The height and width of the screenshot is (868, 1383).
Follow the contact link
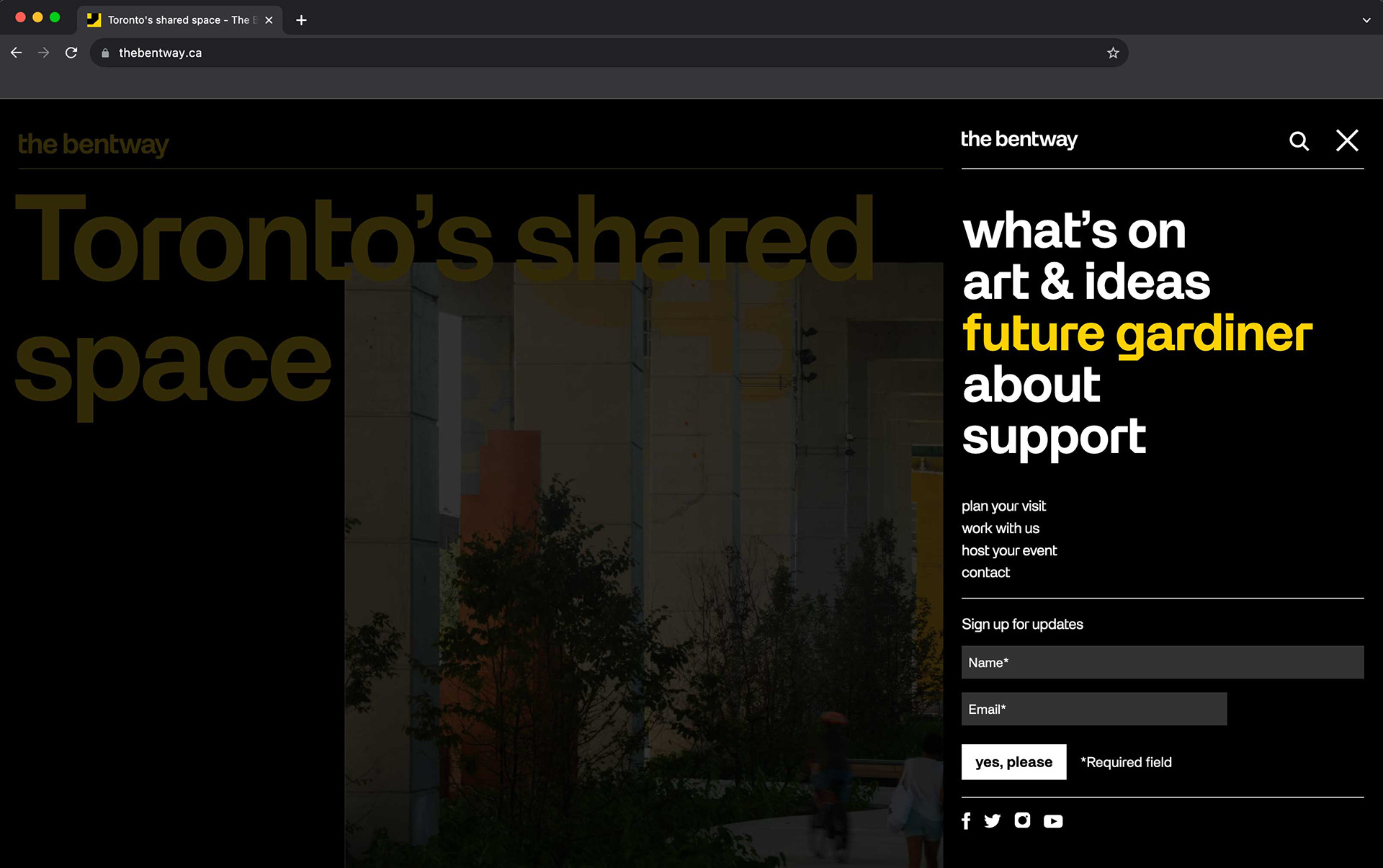pos(985,572)
